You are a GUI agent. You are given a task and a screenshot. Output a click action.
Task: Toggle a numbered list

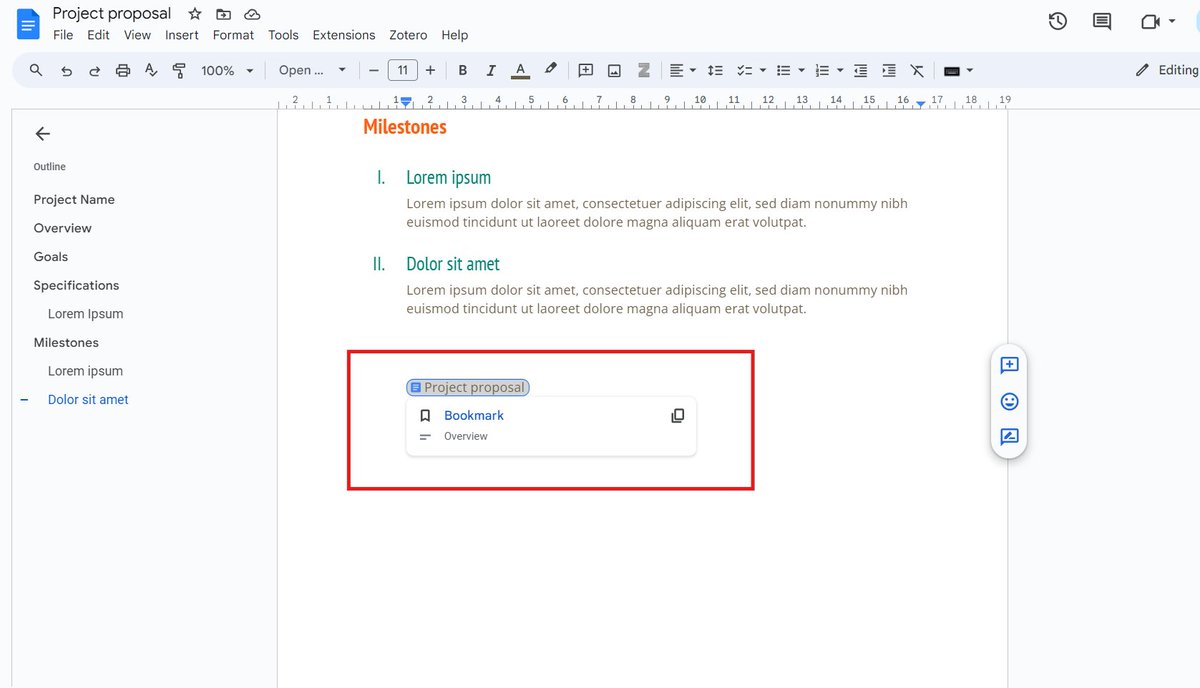pyautogui.click(x=822, y=70)
